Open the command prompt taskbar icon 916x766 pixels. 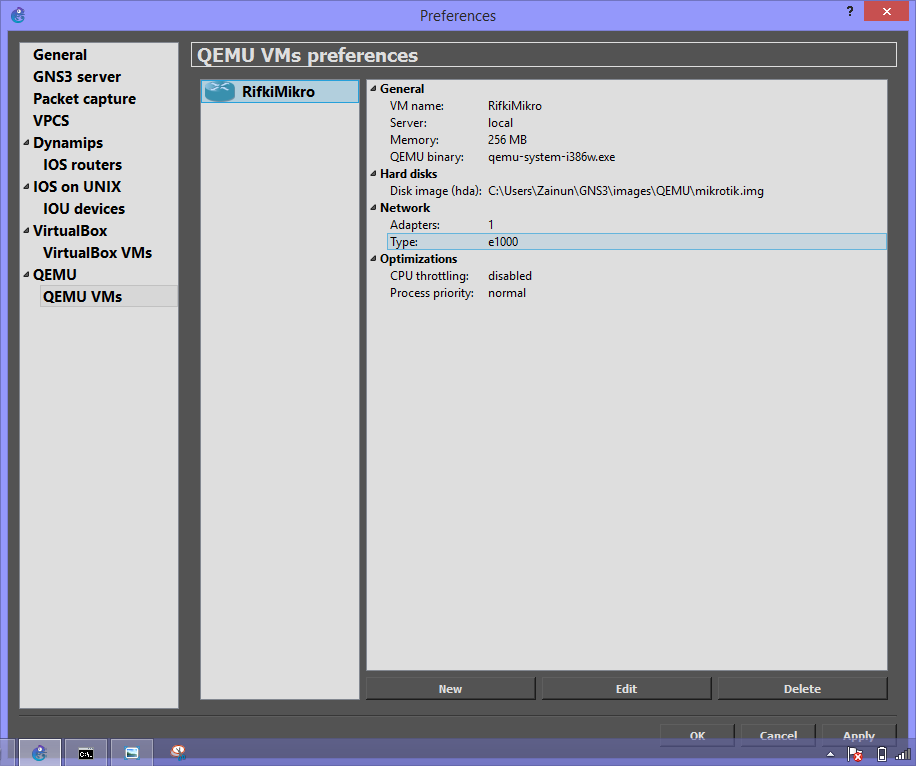pyautogui.click(x=86, y=753)
